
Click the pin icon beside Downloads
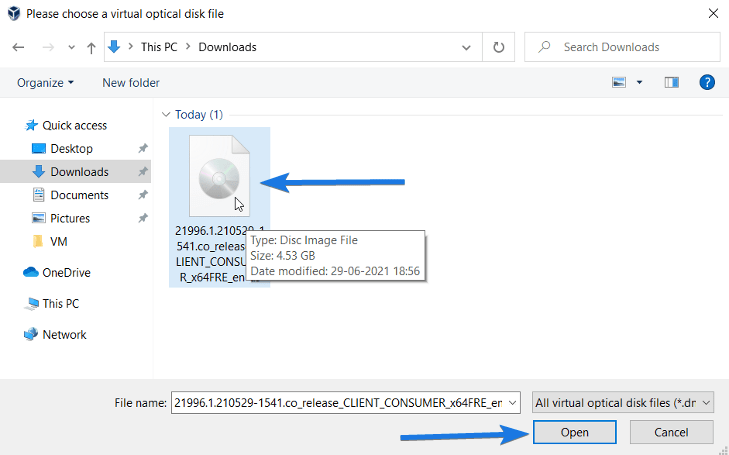143,171
